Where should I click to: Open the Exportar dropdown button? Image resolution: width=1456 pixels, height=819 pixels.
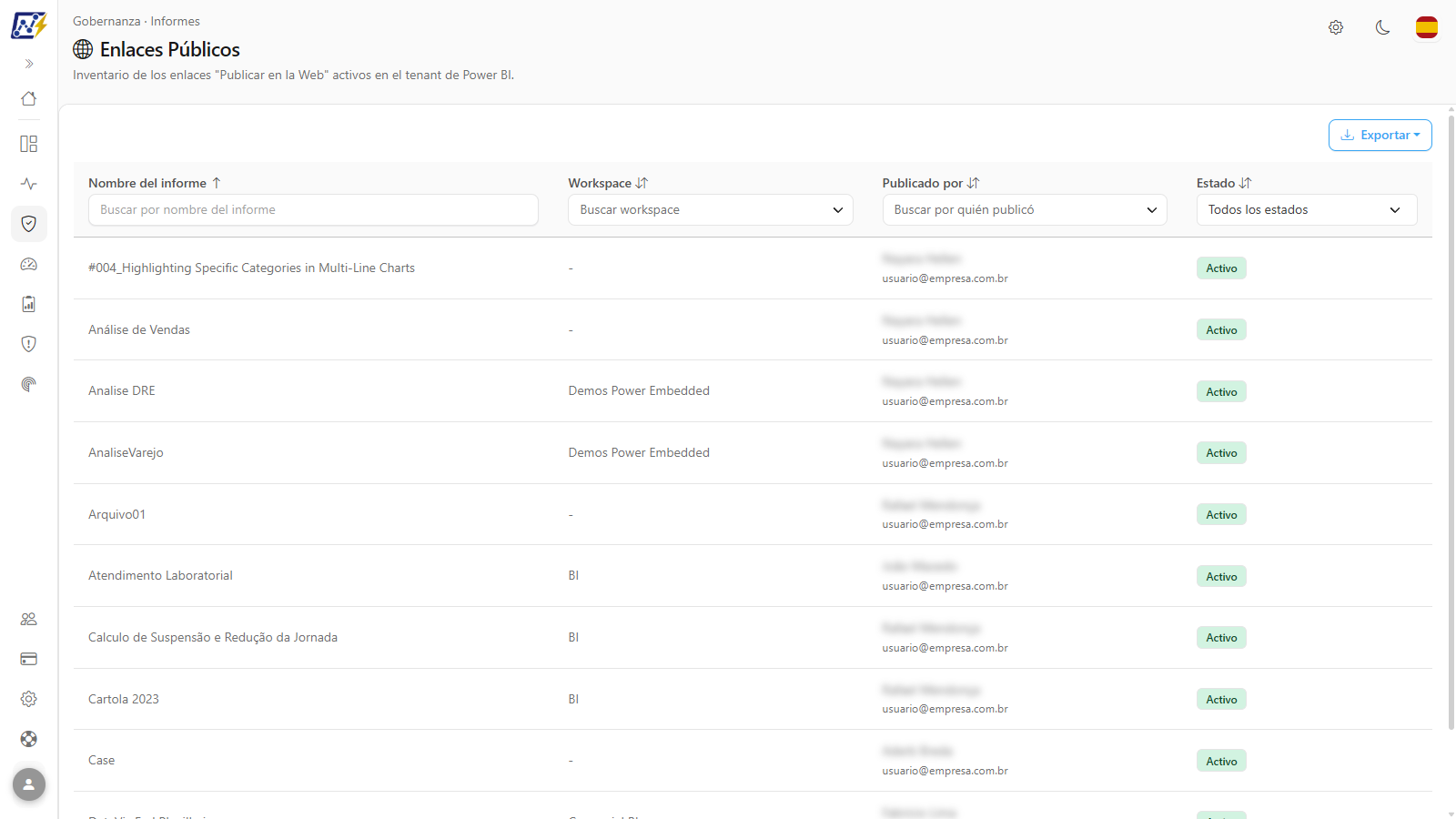1380,135
